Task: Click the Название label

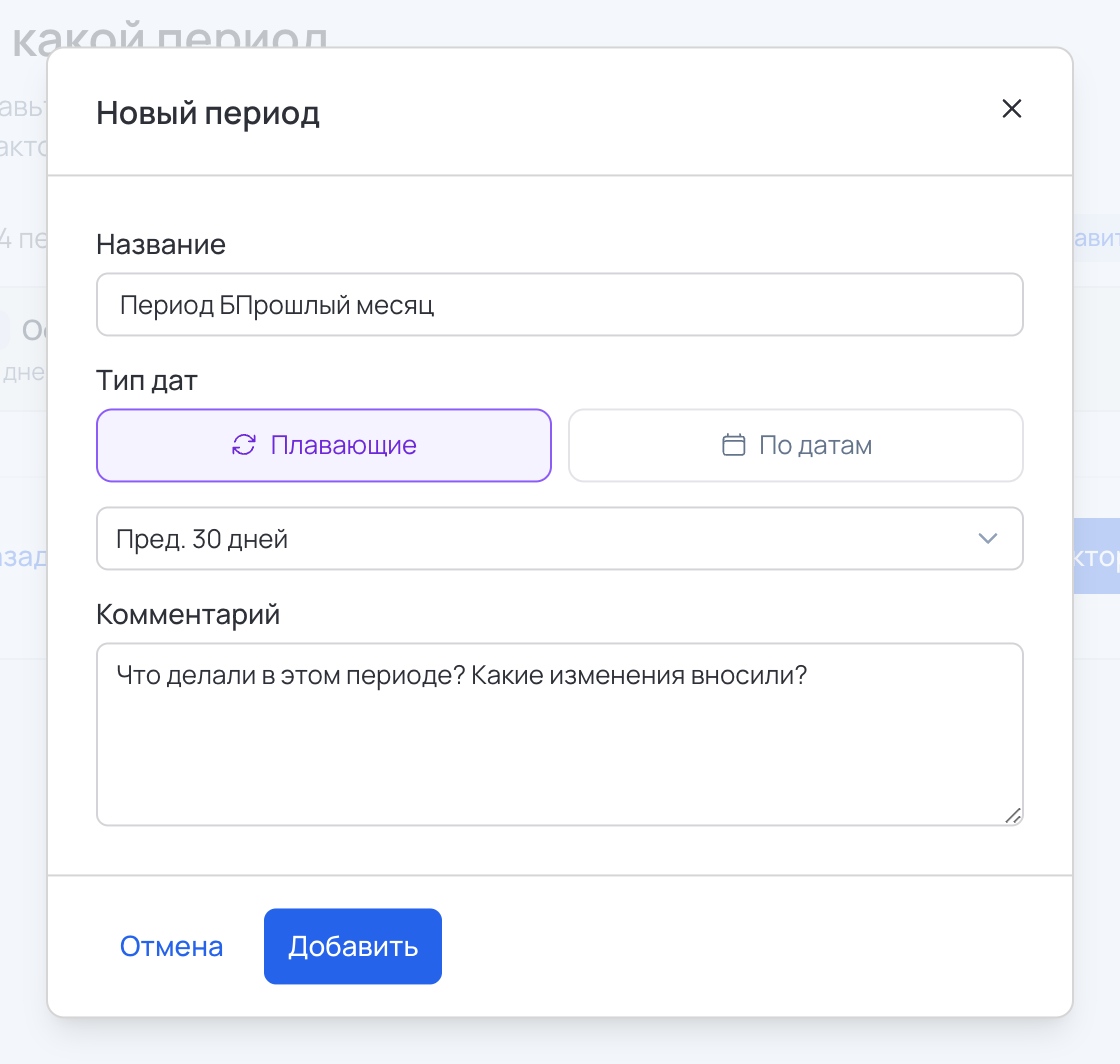Action: pyautogui.click(x=161, y=244)
